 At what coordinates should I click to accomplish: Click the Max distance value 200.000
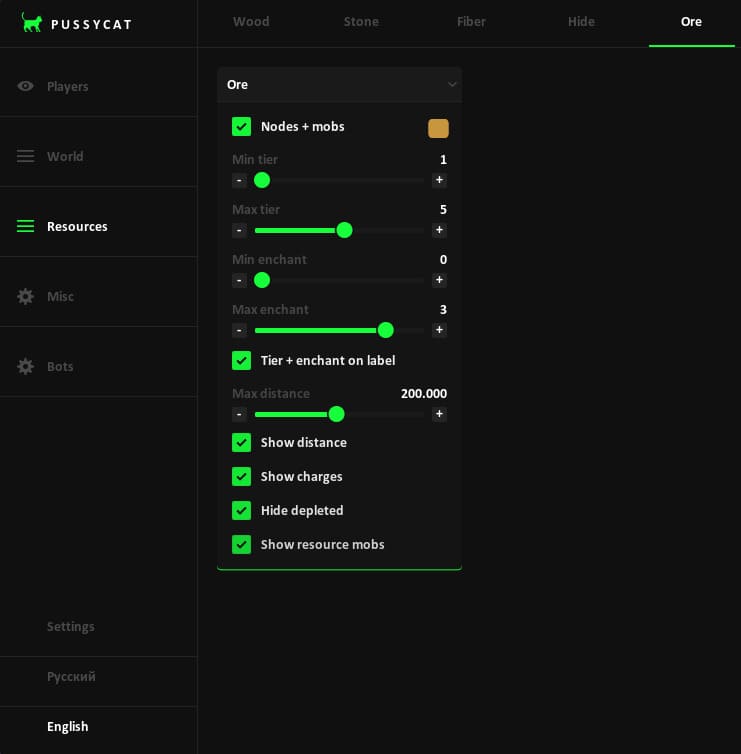coord(424,394)
